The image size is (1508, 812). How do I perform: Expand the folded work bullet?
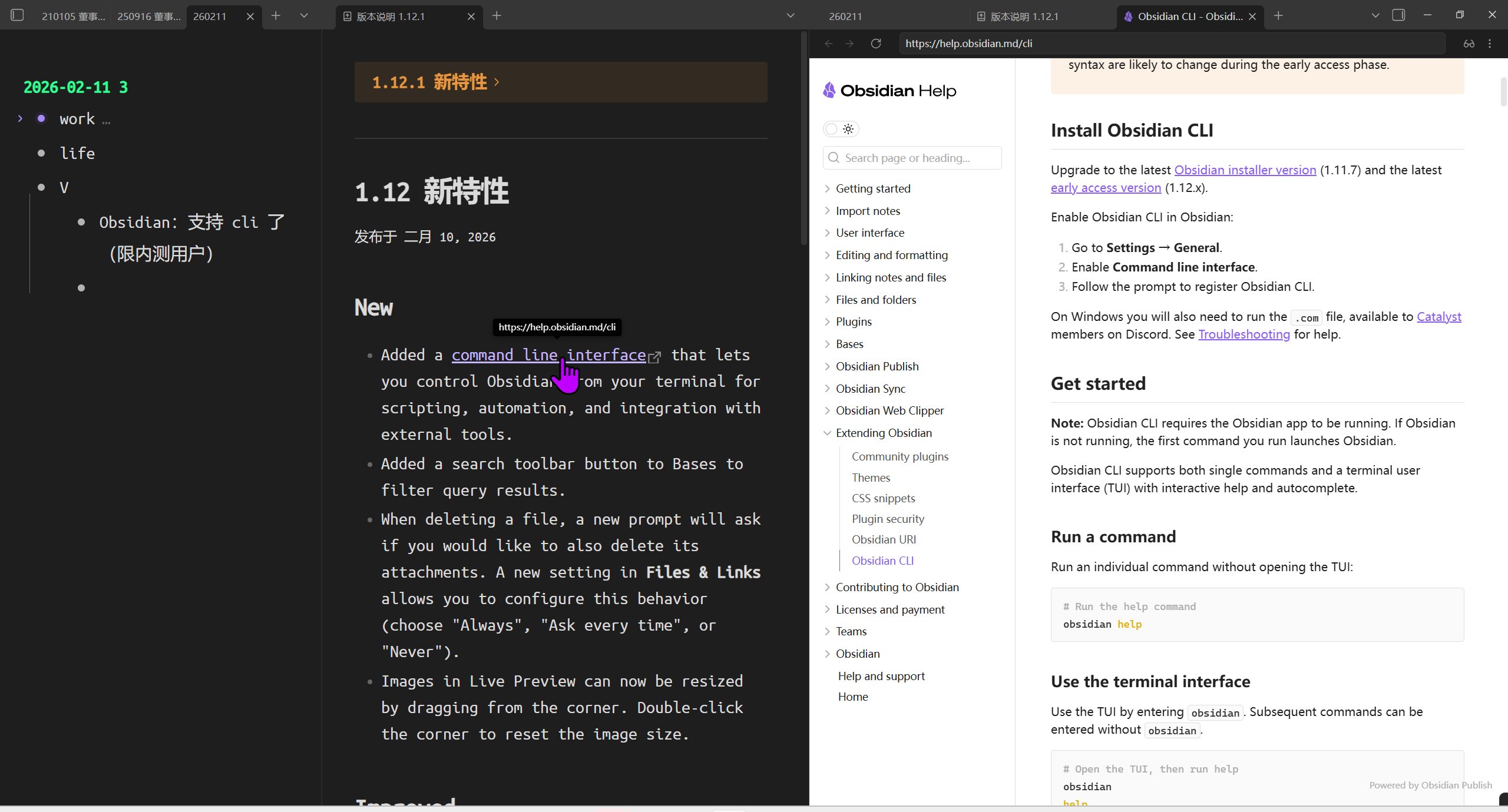pos(20,119)
